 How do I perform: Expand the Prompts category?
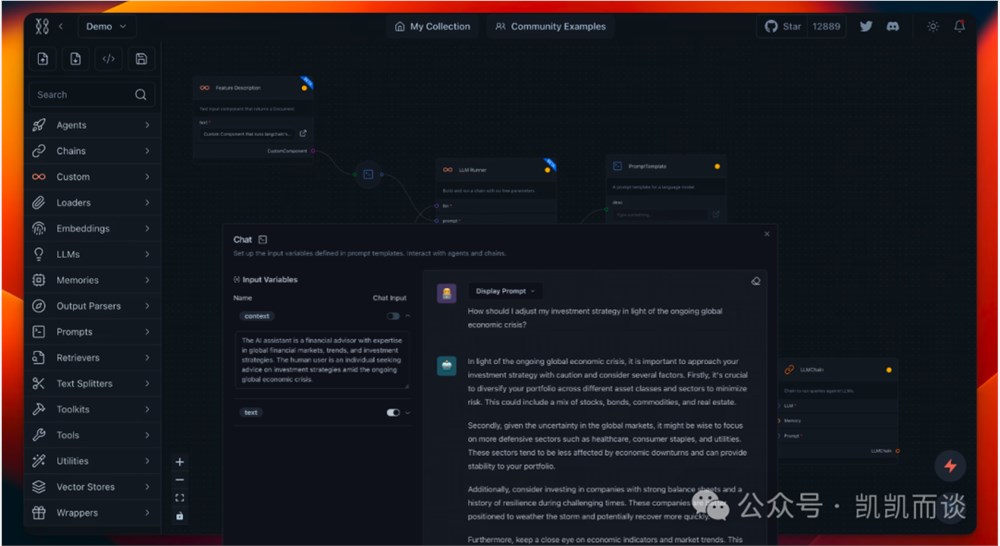92,332
